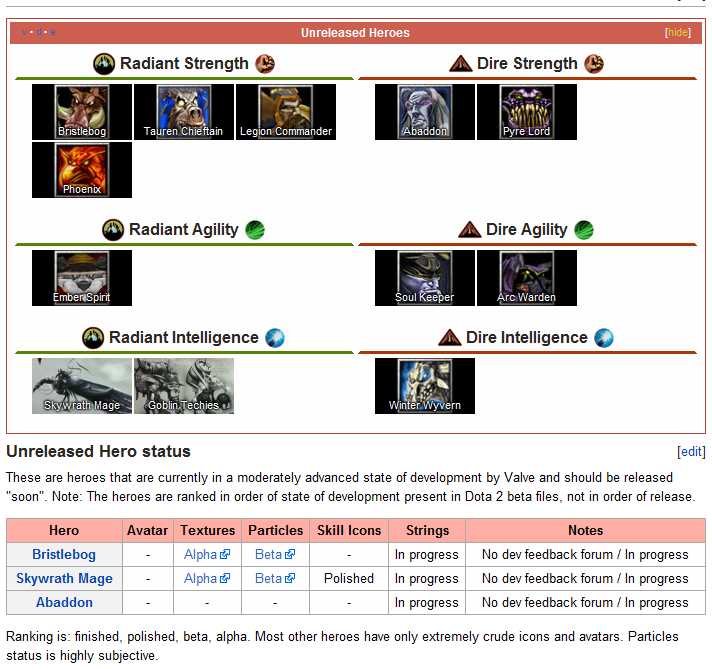712x669 pixels.
Task: Click the Goblin Techies hero icon
Action: click(183, 385)
